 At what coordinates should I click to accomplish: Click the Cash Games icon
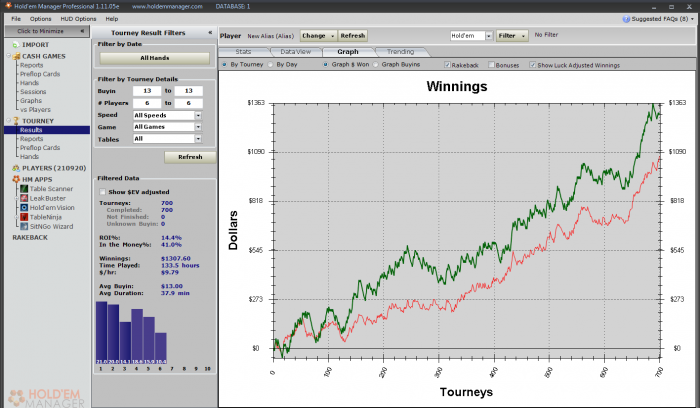coord(16,56)
